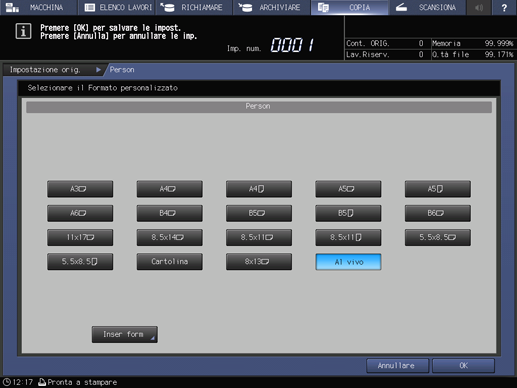The height and width of the screenshot is (388, 517).
Task: Select the COPIA tab
Action: (349, 7)
